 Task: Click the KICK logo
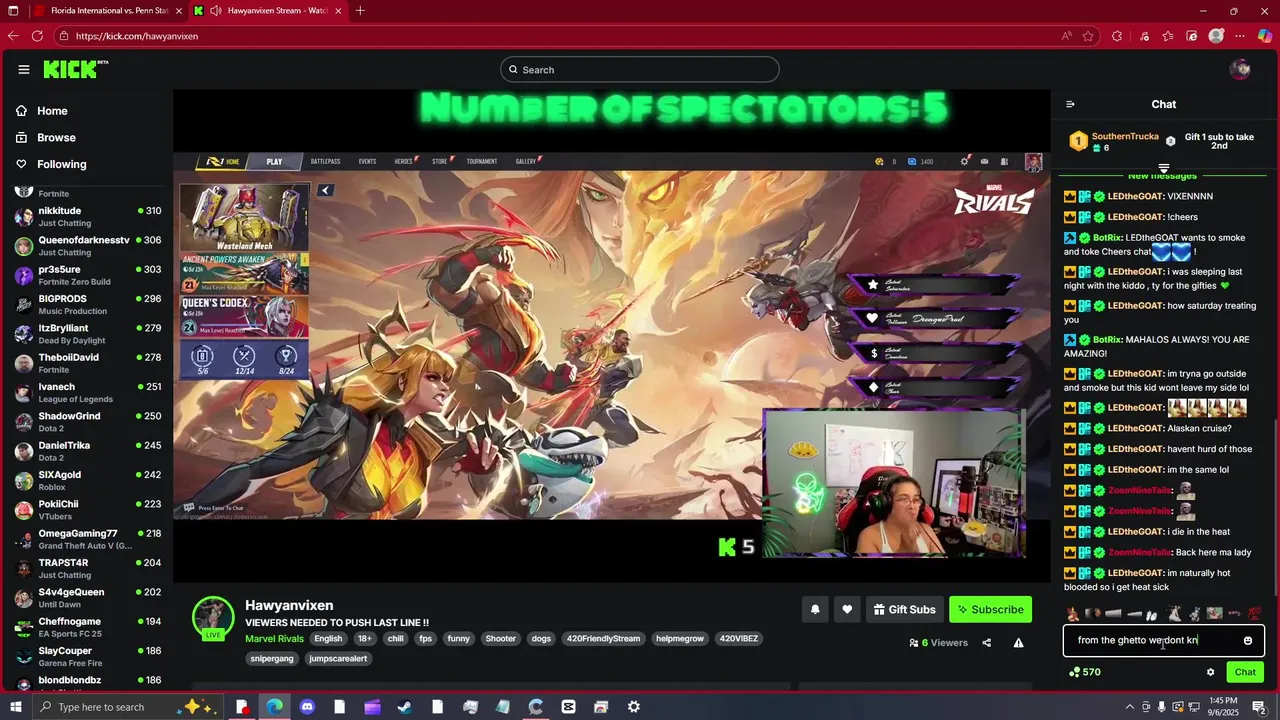pyautogui.click(x=75, y=69)
